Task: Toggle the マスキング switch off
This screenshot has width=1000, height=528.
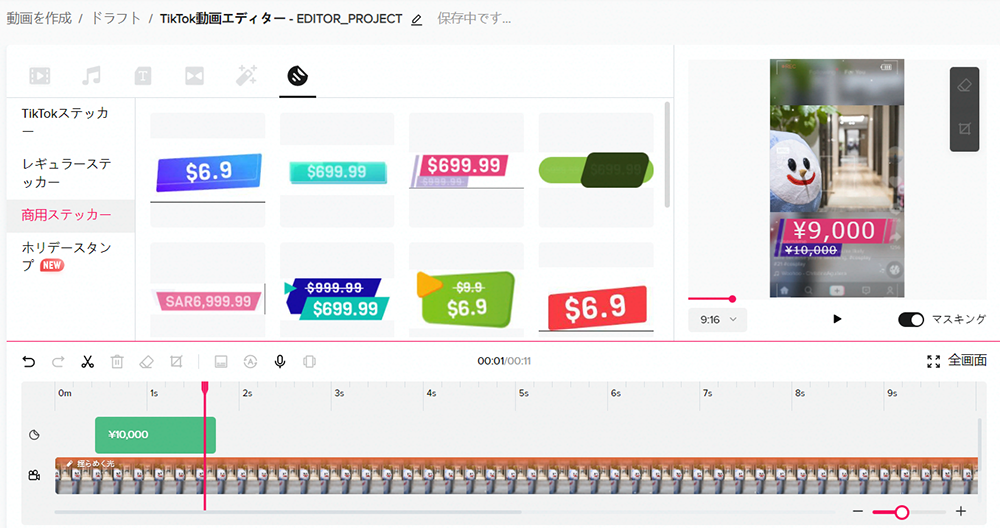Action: click(x=911, y=319)
